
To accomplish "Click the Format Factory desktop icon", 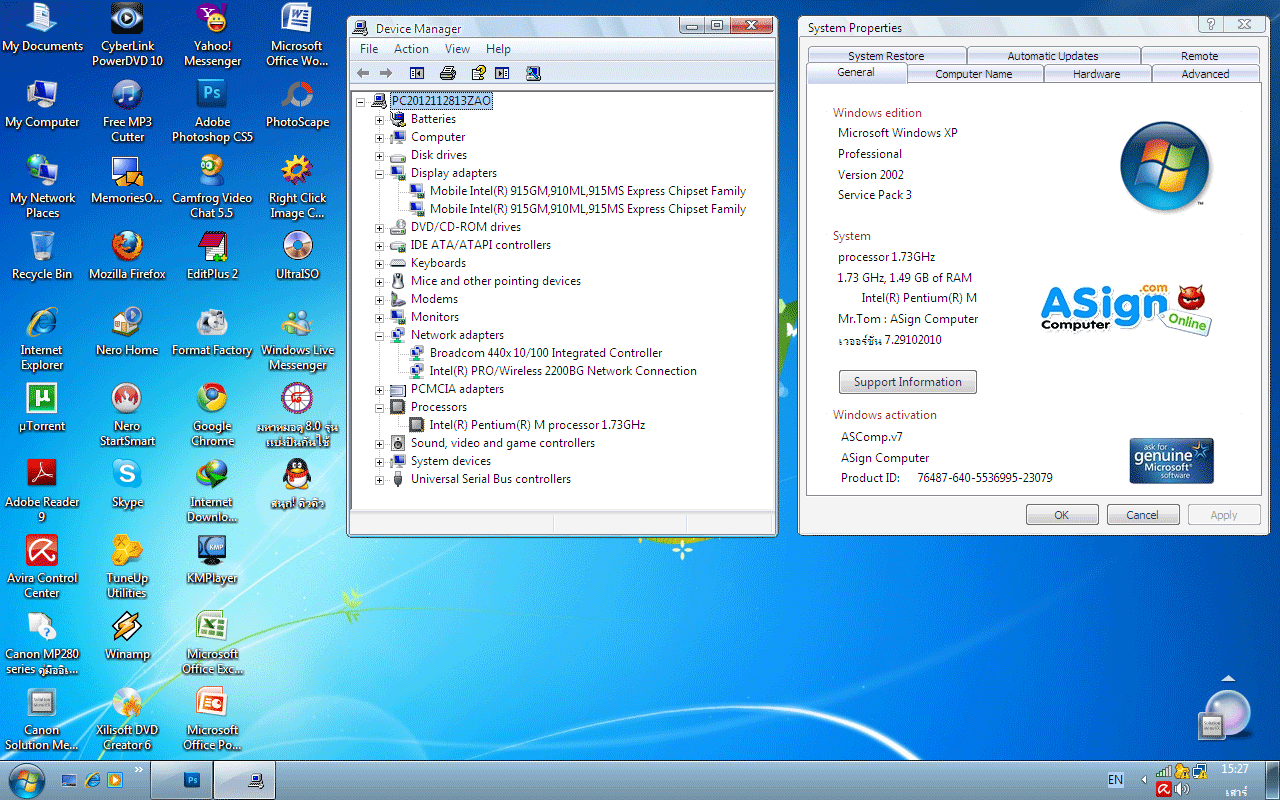I will tap(212, 332).
